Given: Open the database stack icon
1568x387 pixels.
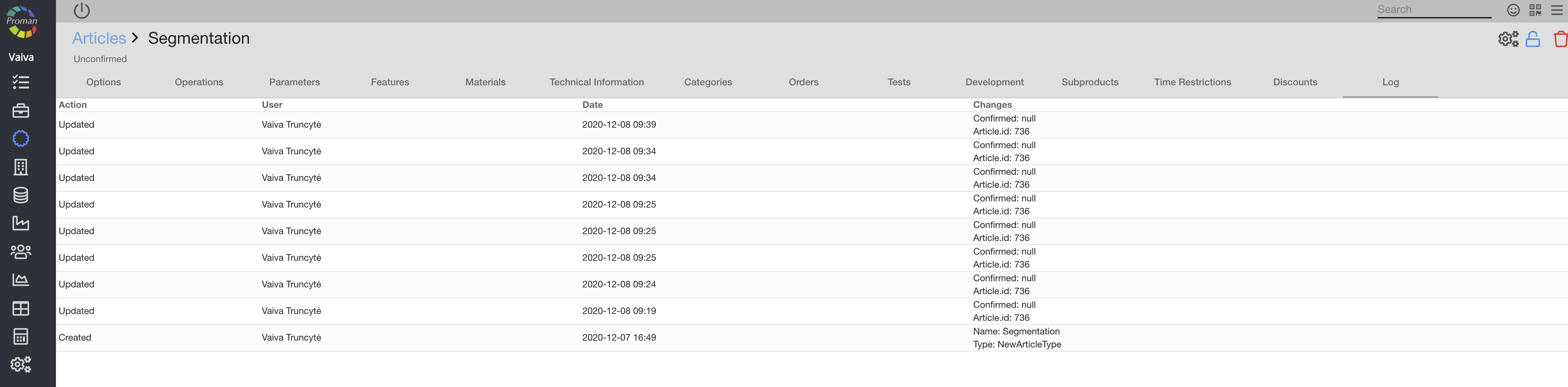Looking at the screenshot, I should [21, 195].
